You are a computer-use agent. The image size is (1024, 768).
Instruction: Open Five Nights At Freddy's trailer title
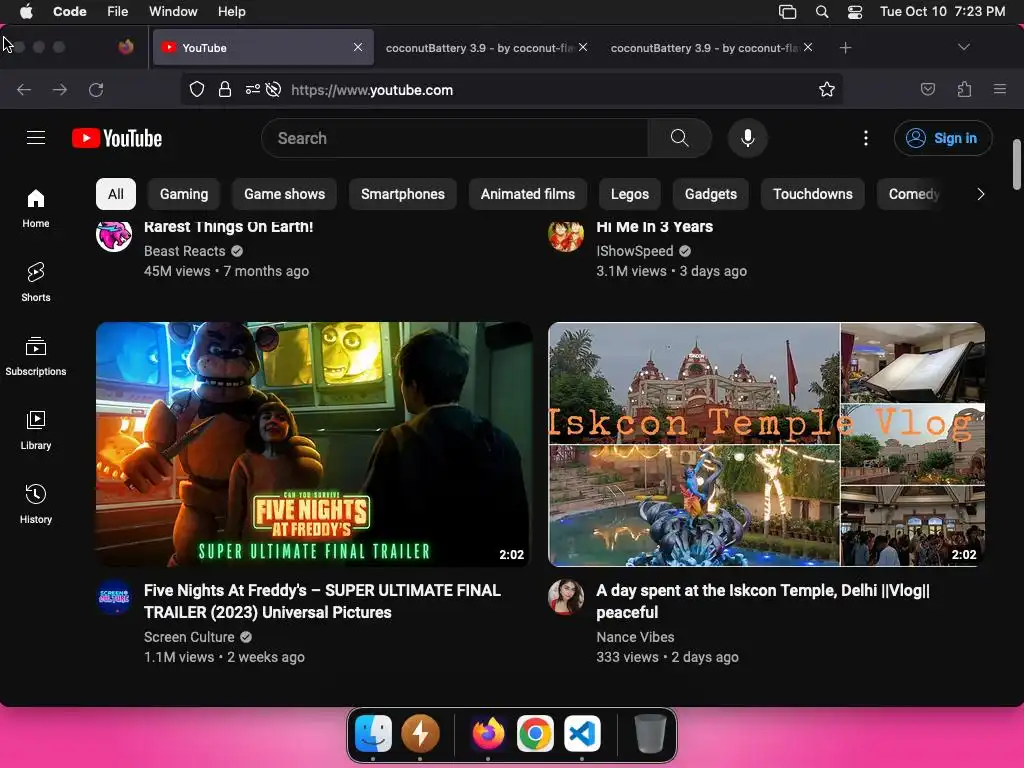[x=323, y=601]
